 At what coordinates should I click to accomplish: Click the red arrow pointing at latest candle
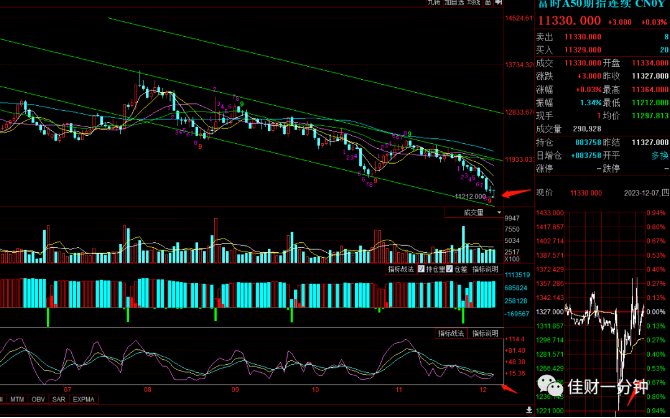(x=517, y=193)
